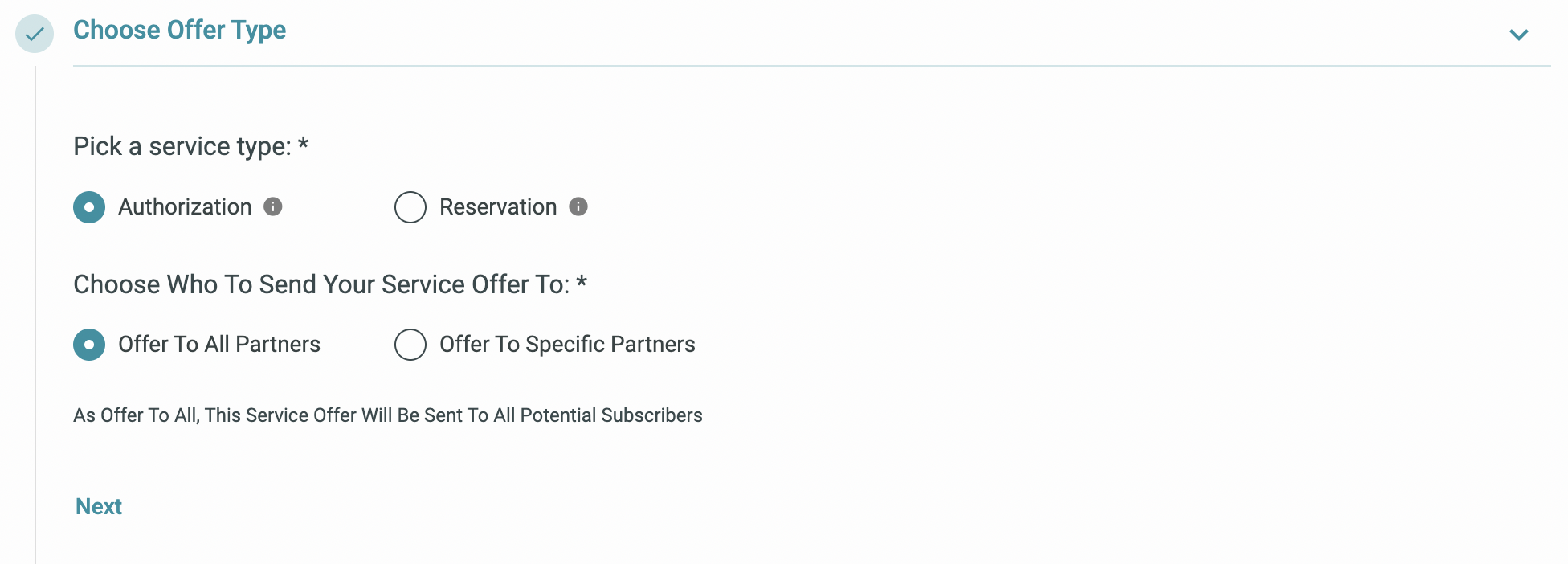Collapse the Choose Offer Type section chevron
This screenshot has width=1568, height=564.
[1518, 35]
